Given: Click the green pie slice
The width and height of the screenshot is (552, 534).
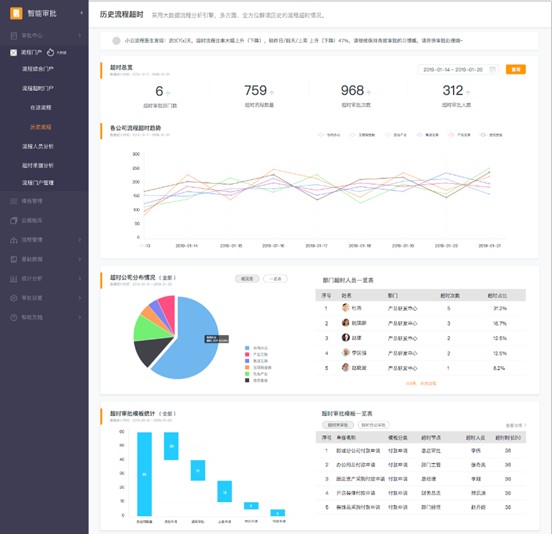Looking at the screenshot, I should coord(151,329).
